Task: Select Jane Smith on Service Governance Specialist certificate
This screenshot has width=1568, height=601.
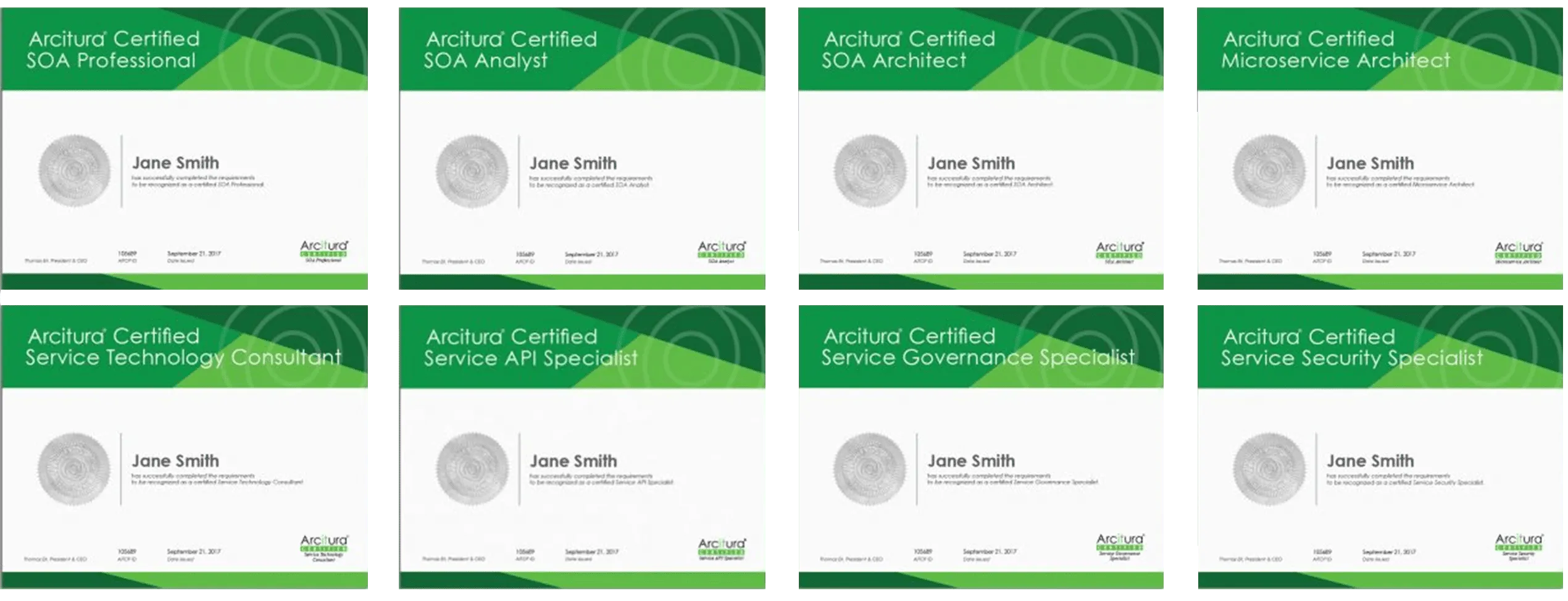Action: pyautogui.click(x=972, y=461)
